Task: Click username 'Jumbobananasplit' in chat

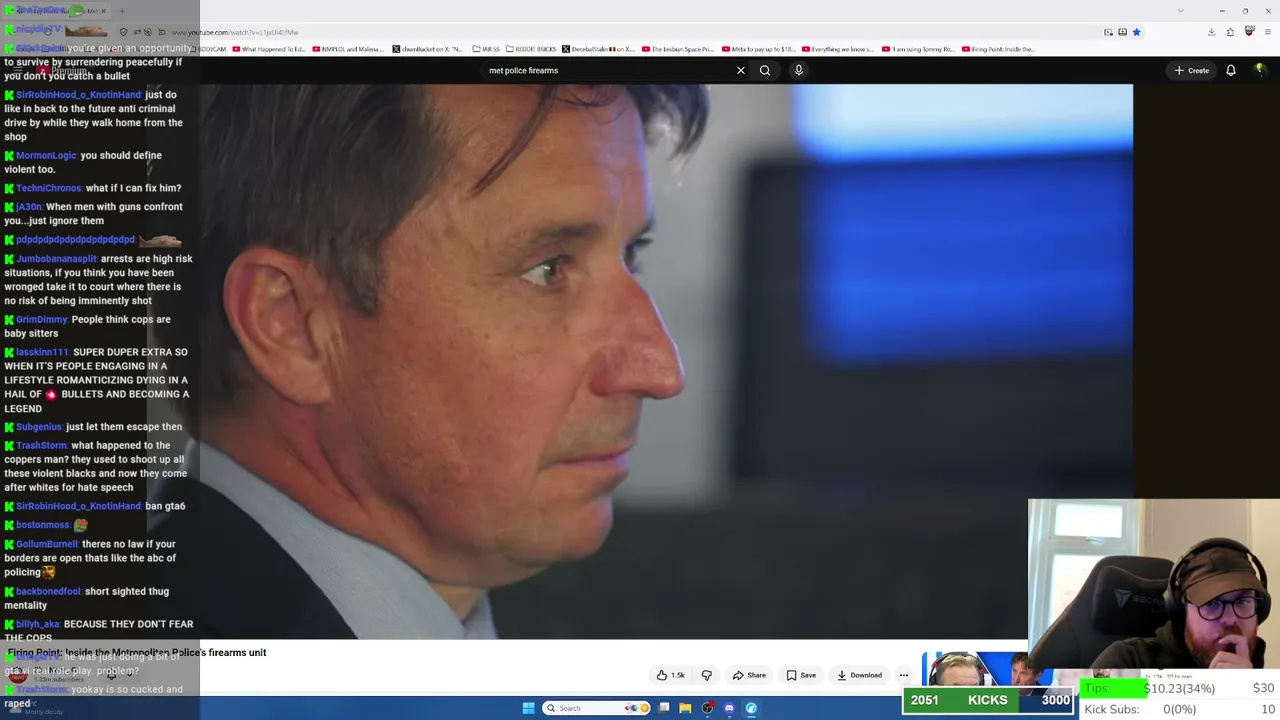Action: click(x=56, y=259)
